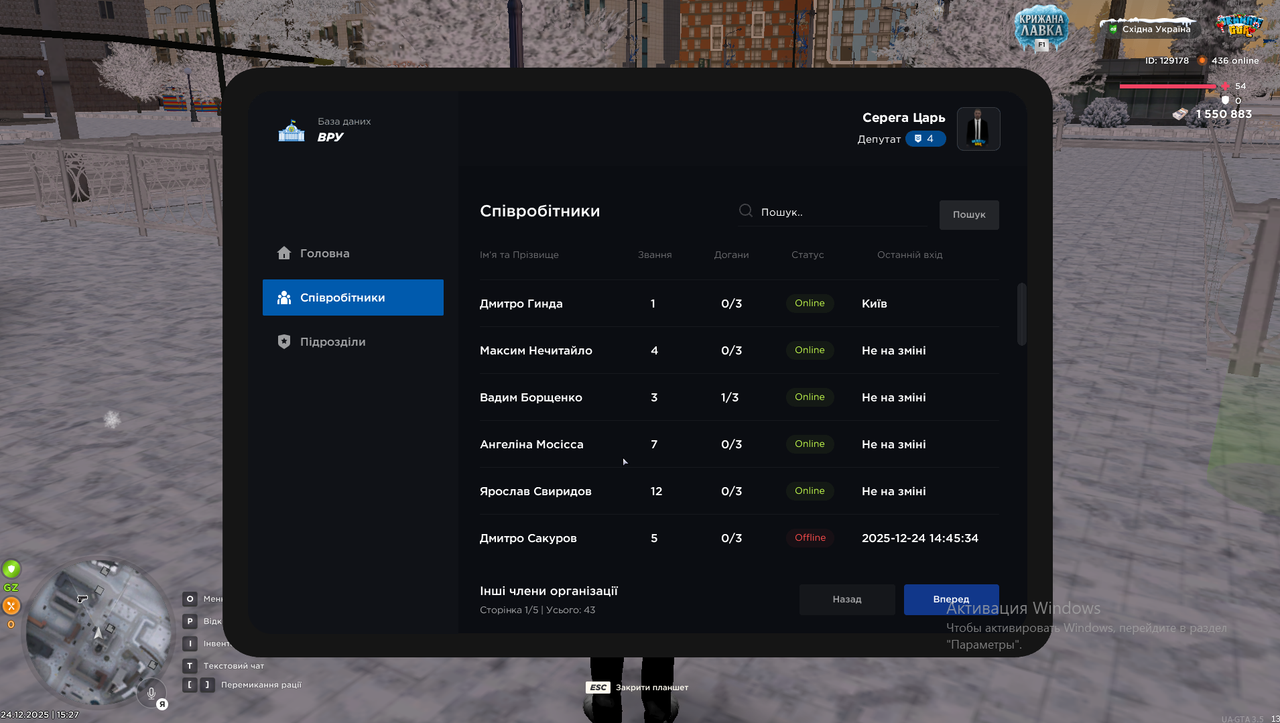Image resolution: width=1280 pixels, height=723 pixels.
Task: Click the cash money icon
Action: pyautogui.click(x=1182, y=114)
